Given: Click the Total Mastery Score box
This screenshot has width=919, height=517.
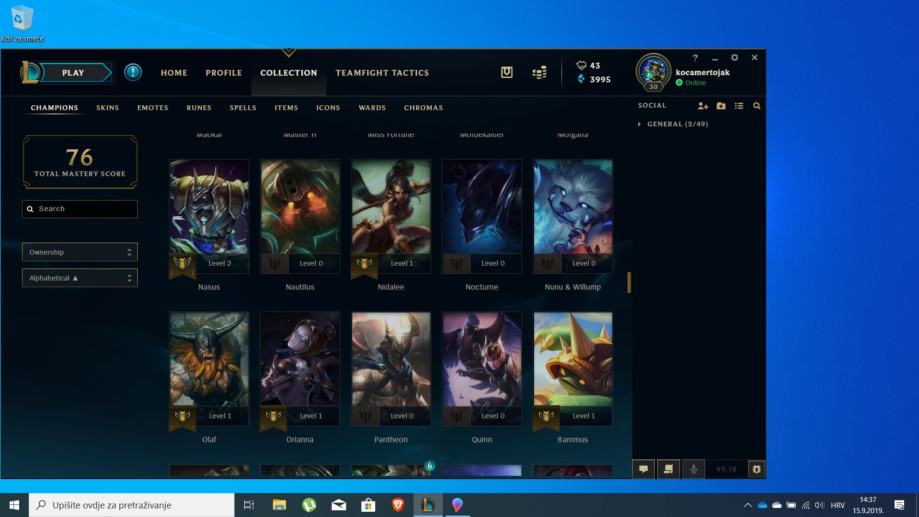Looking at the screenshot, I should 80,162.
